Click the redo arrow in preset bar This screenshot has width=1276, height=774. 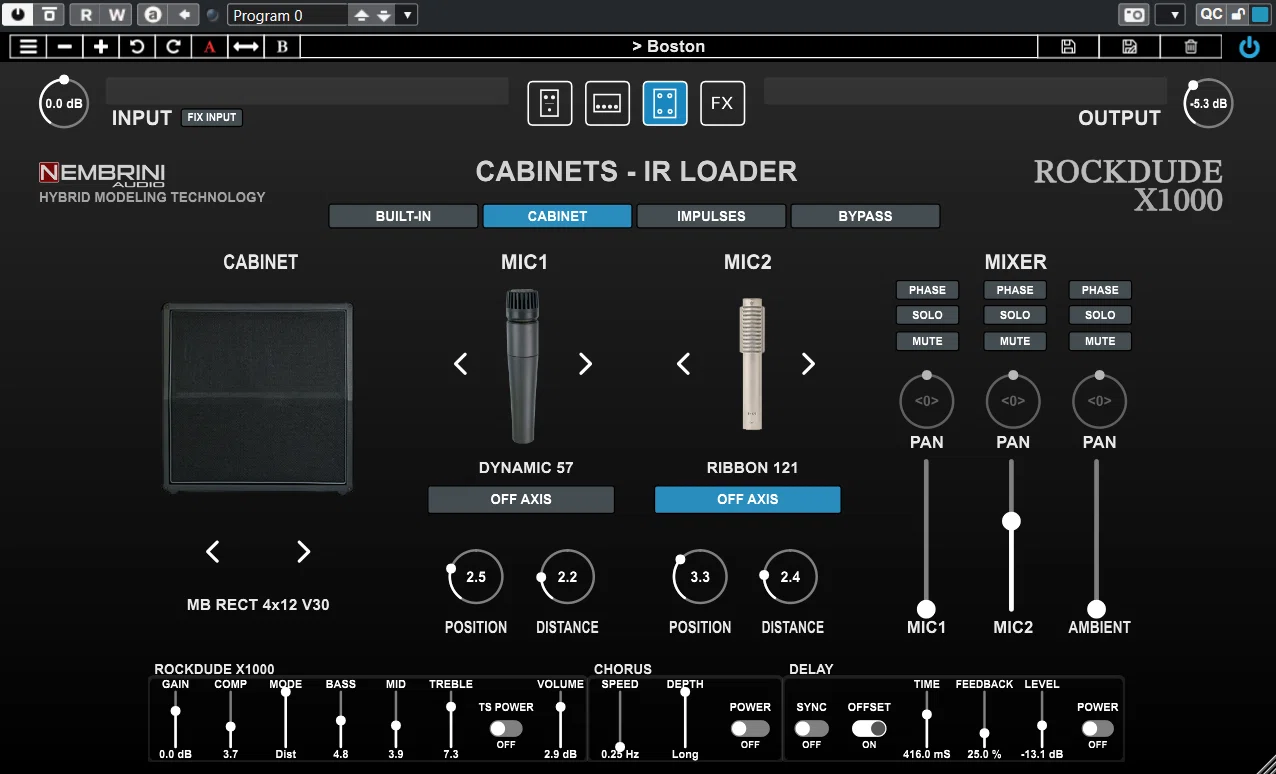point(173,46)
